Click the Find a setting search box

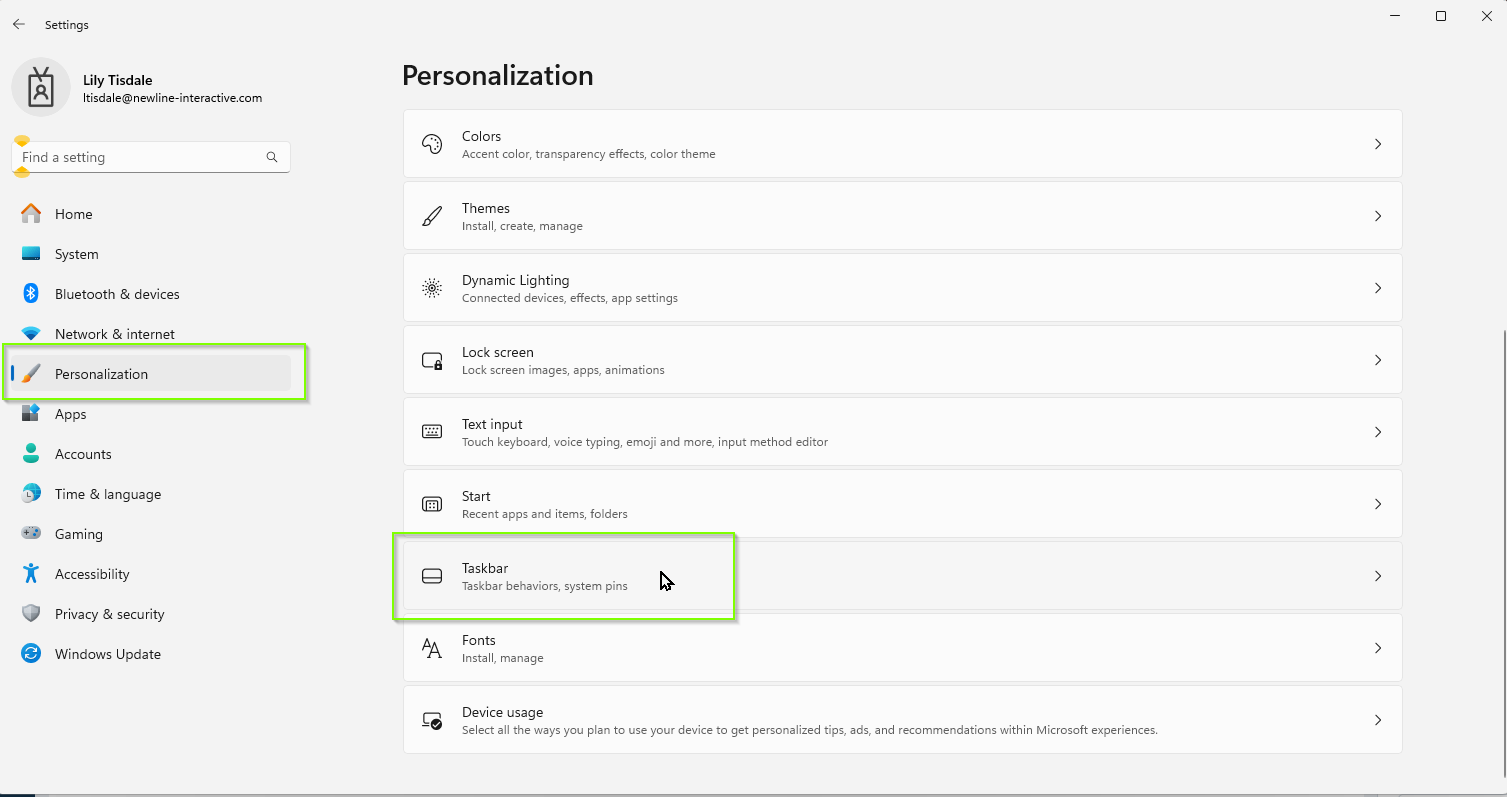(x=150, y=157)
